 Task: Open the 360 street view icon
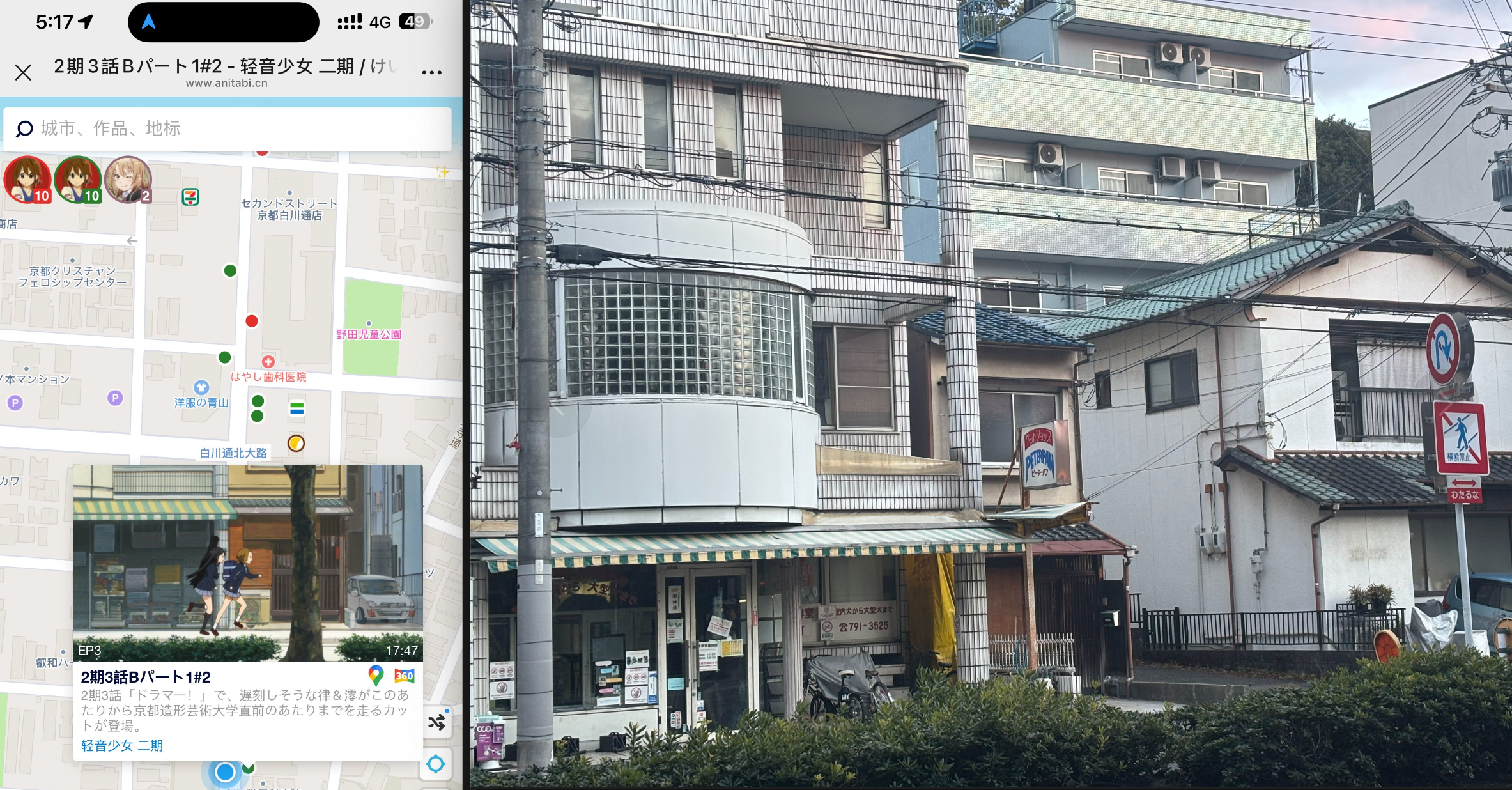point(404,676)
